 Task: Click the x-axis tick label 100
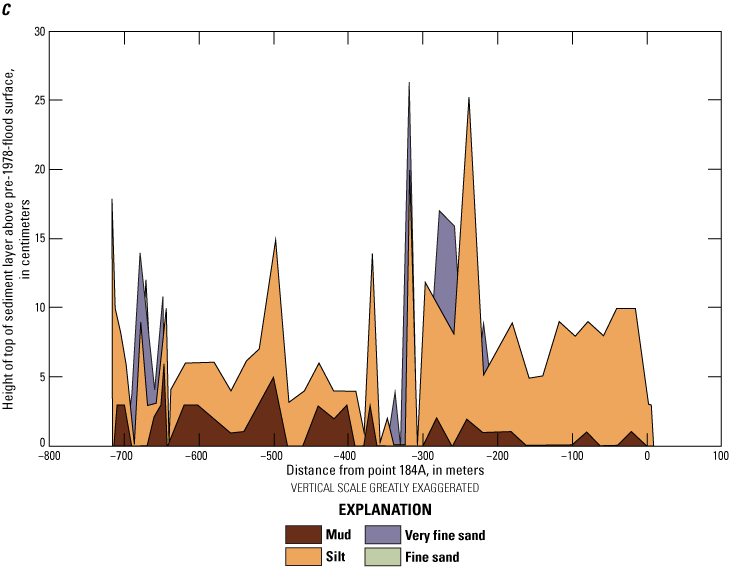720,457
